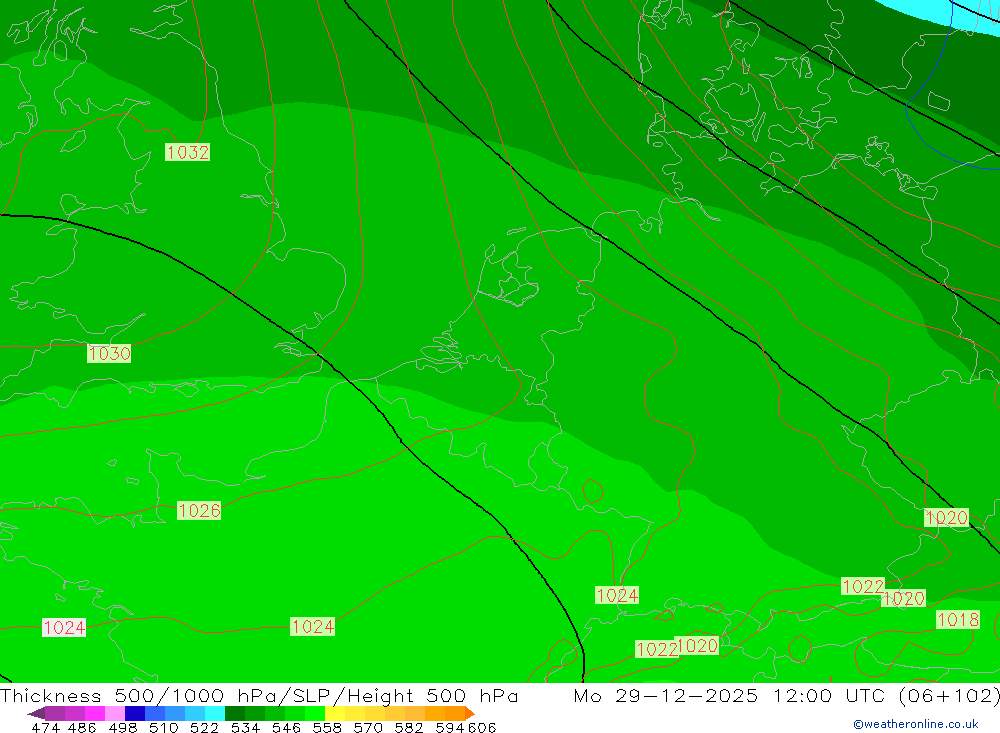The height and width of the screenshot is (733, 1000).
Task: Click the 522 value on legend scale
Action: (x=205, y=728)
